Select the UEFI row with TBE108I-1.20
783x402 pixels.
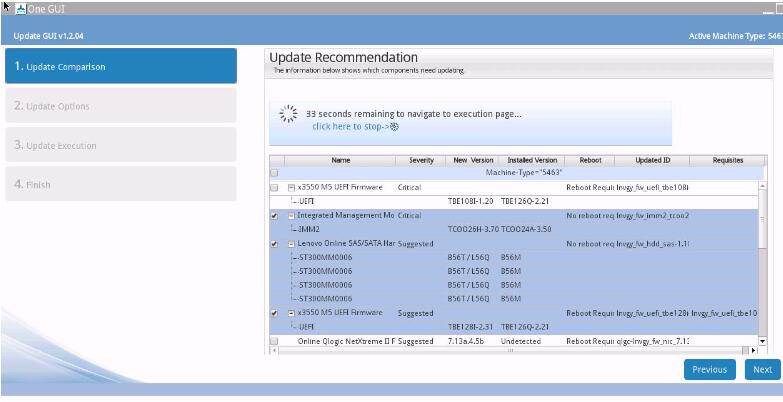coord(513,202)
